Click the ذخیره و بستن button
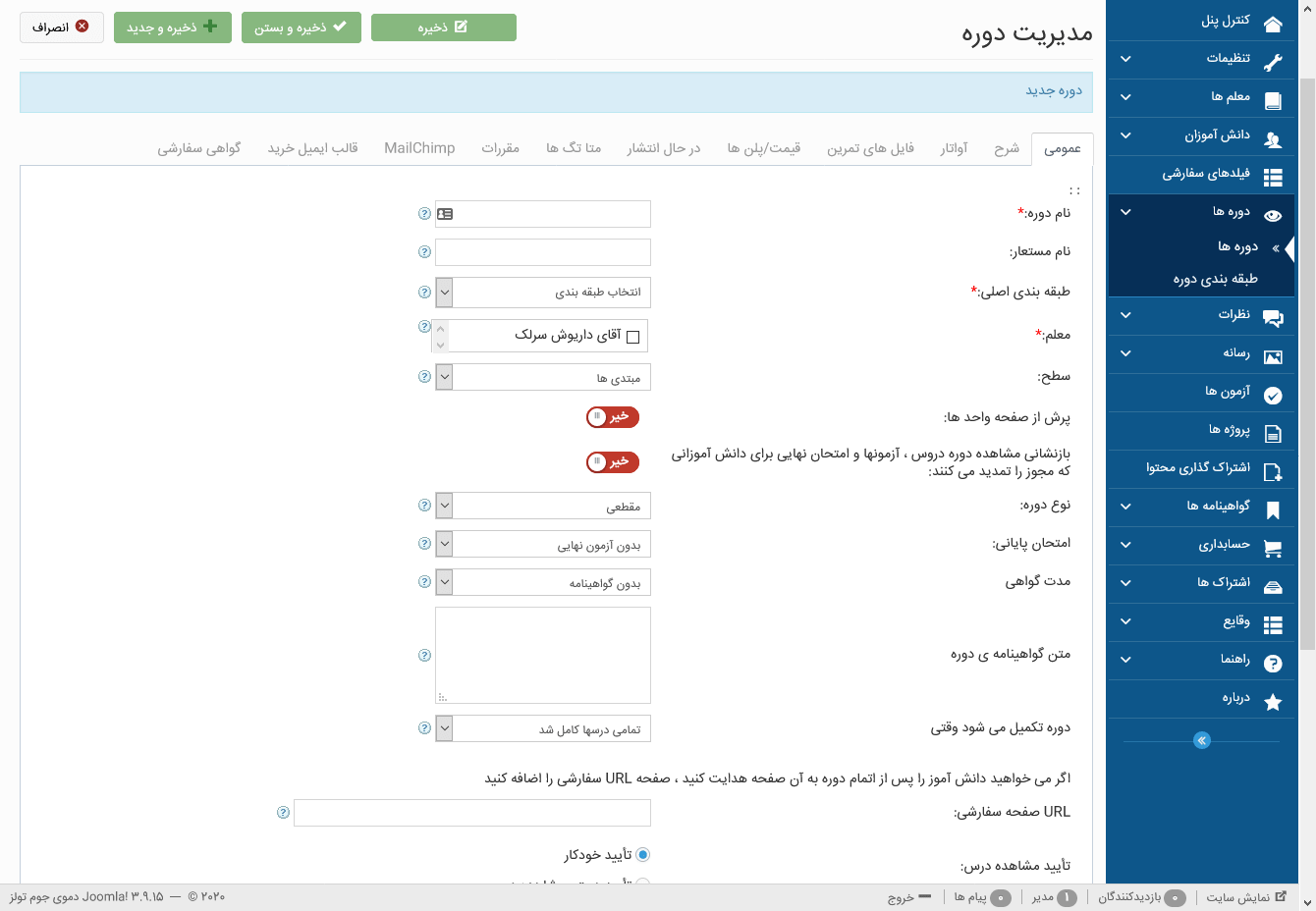Viewport: 1316px width, 911px height. click(x=301, y=27)
